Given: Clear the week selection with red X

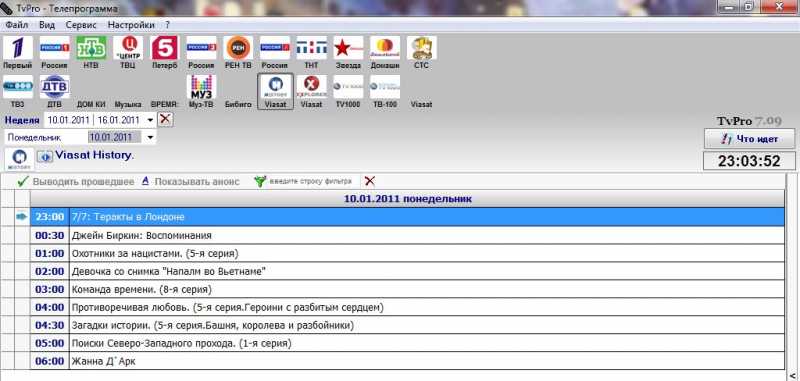Looking at the screenshot, I should click(x=165, y=120).
